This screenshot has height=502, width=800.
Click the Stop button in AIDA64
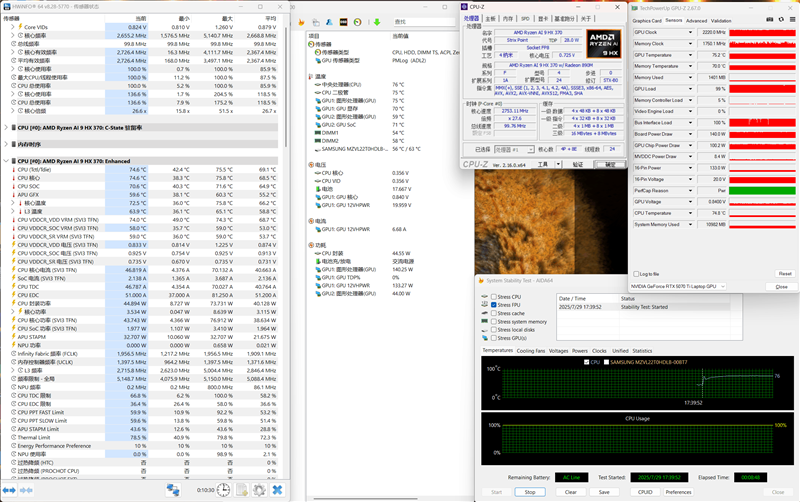click(x=530, y=492)
